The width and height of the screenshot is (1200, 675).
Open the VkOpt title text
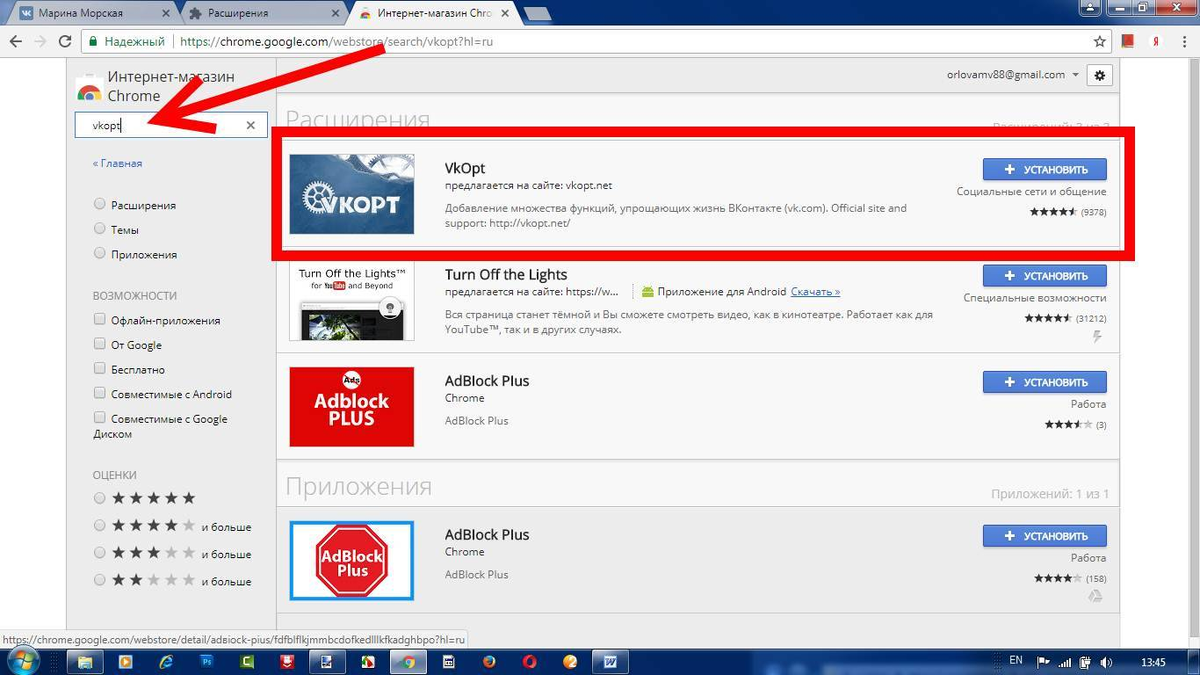[465, 168]
